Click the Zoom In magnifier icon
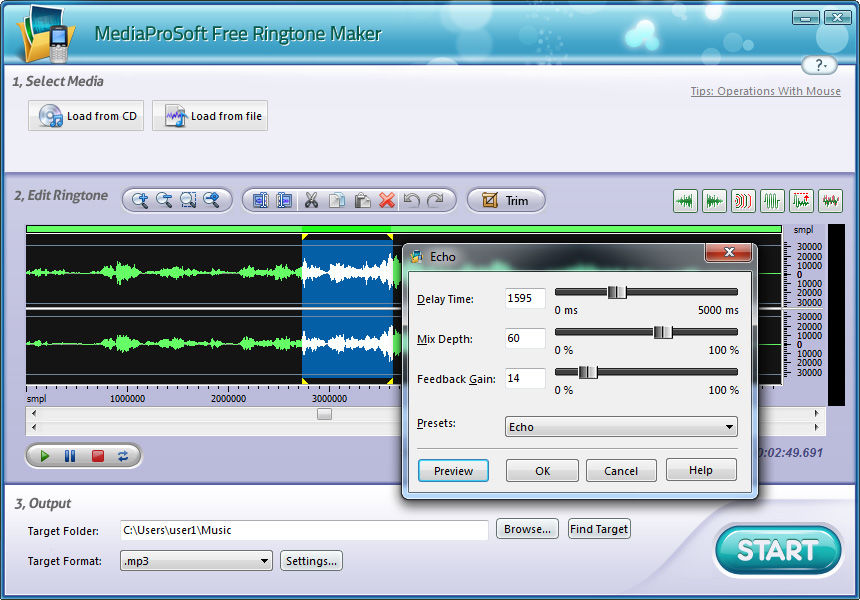The height and width of the screenshot is (600, 860). tap(140, 200)
